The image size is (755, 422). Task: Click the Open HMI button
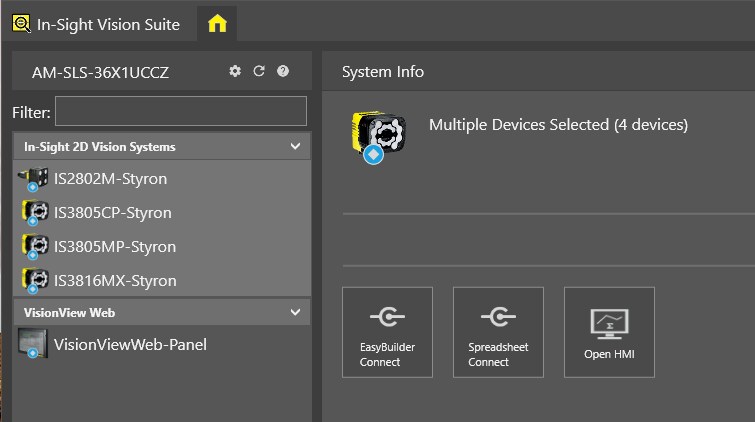(609, 332)
